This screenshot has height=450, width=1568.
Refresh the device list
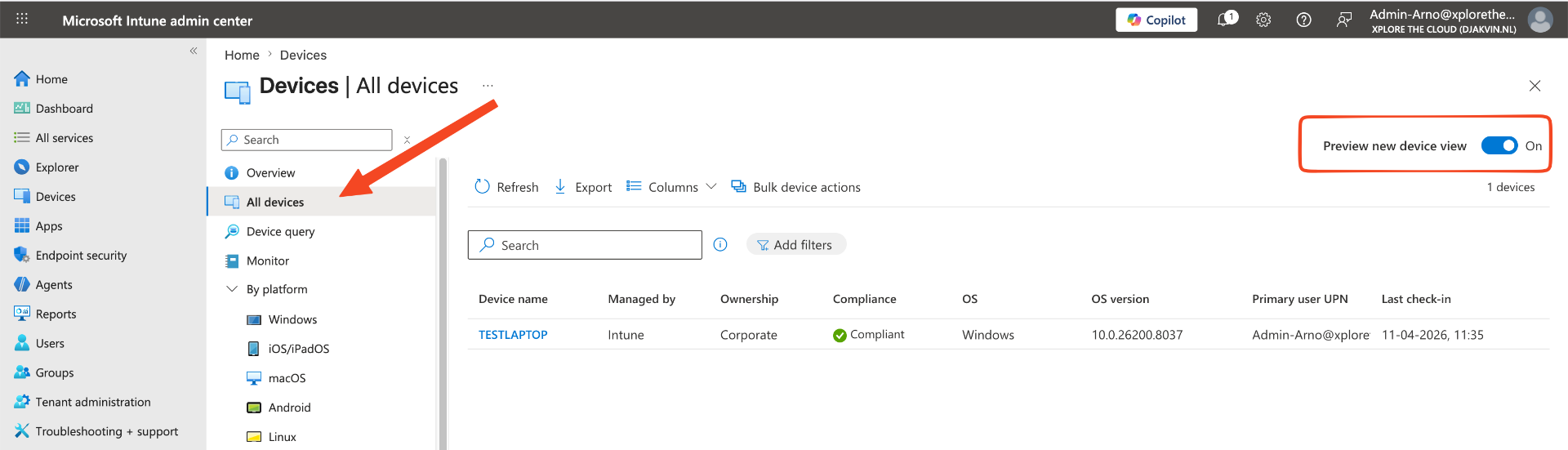pyautogui.click(x=506, y=187)
